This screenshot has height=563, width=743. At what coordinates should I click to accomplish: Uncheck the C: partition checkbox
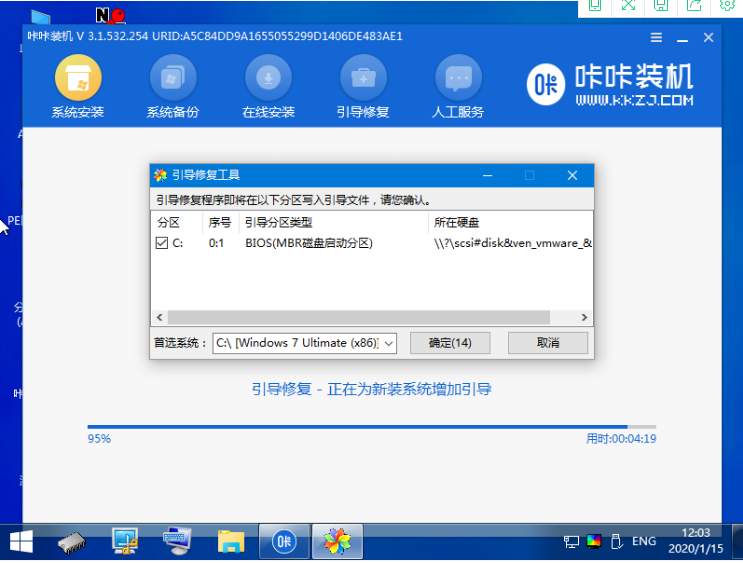(162, 243)
